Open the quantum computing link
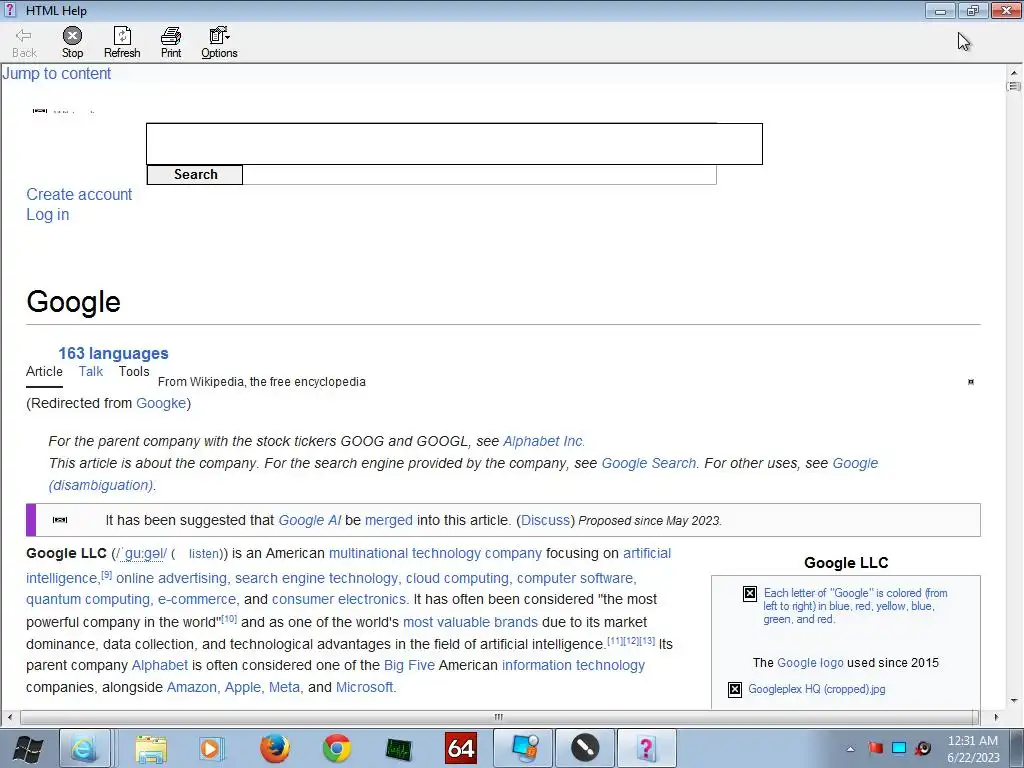Screen dimensions: 1024x768 88,600
